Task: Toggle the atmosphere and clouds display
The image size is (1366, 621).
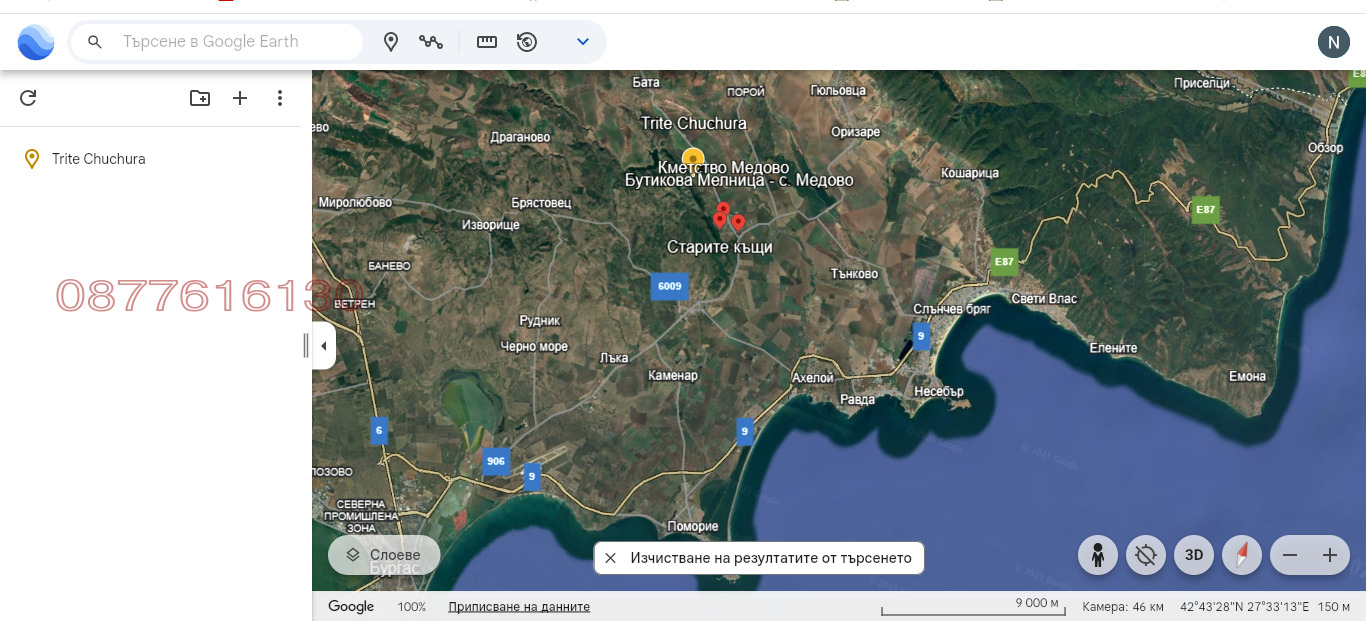Action: [x=1145, y=554]
